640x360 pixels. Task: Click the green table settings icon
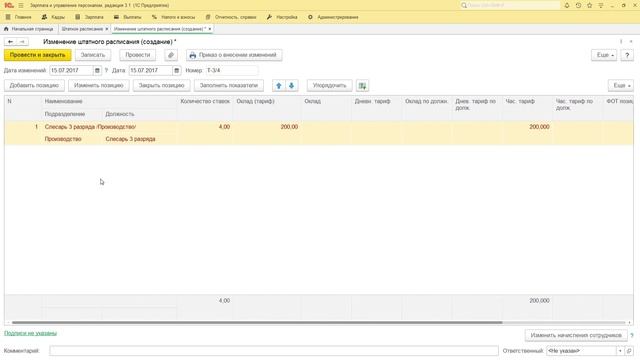click(362, 85)
